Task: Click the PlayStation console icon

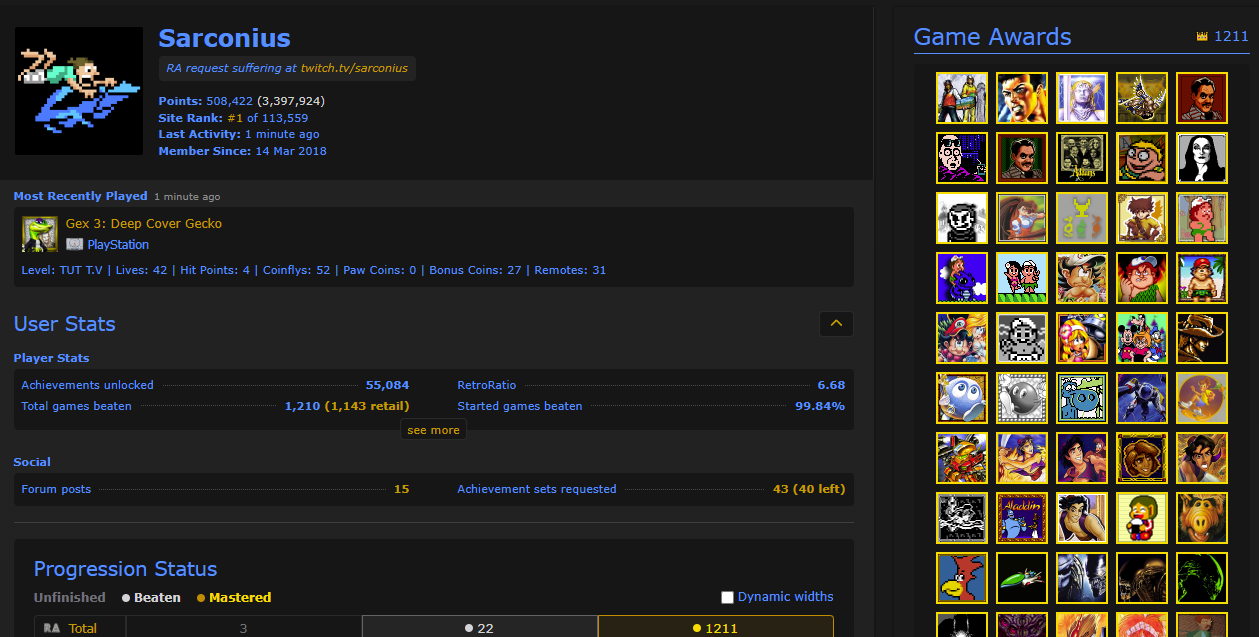Action: 74,244
